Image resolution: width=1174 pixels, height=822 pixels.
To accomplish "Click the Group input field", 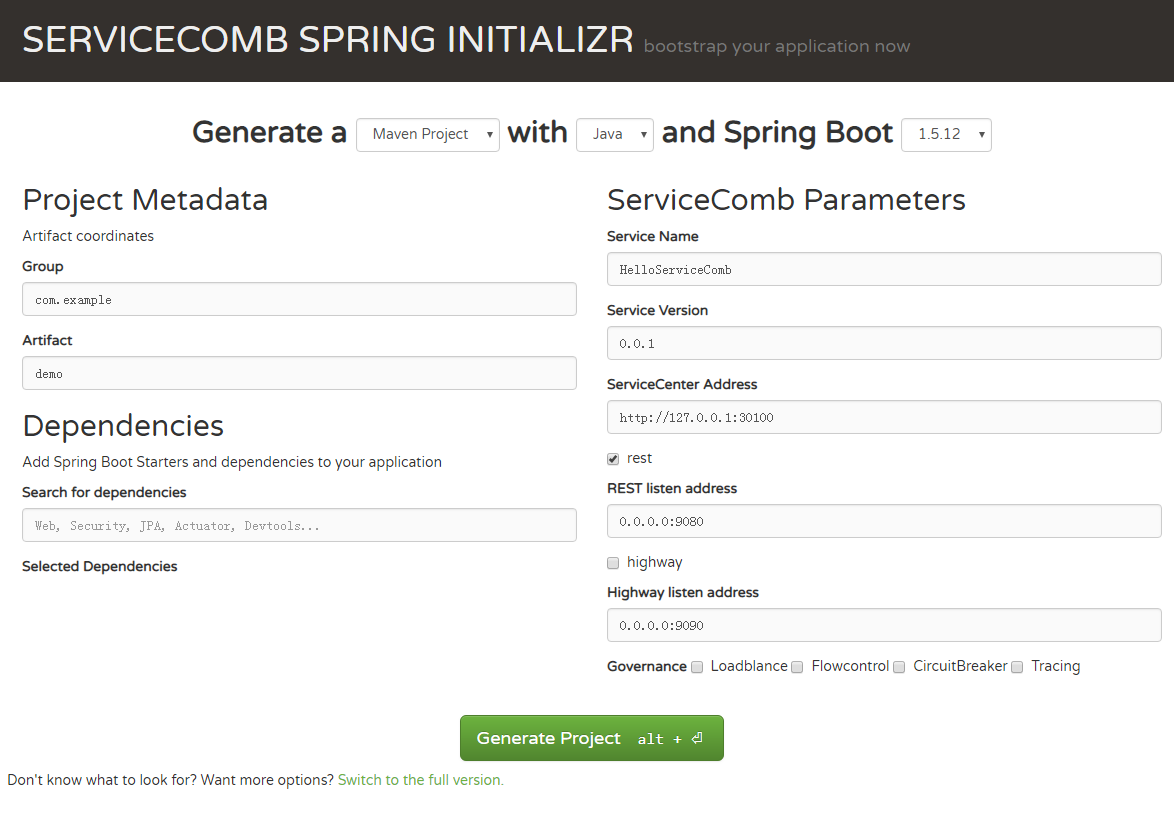I will (x=299, y=299).
